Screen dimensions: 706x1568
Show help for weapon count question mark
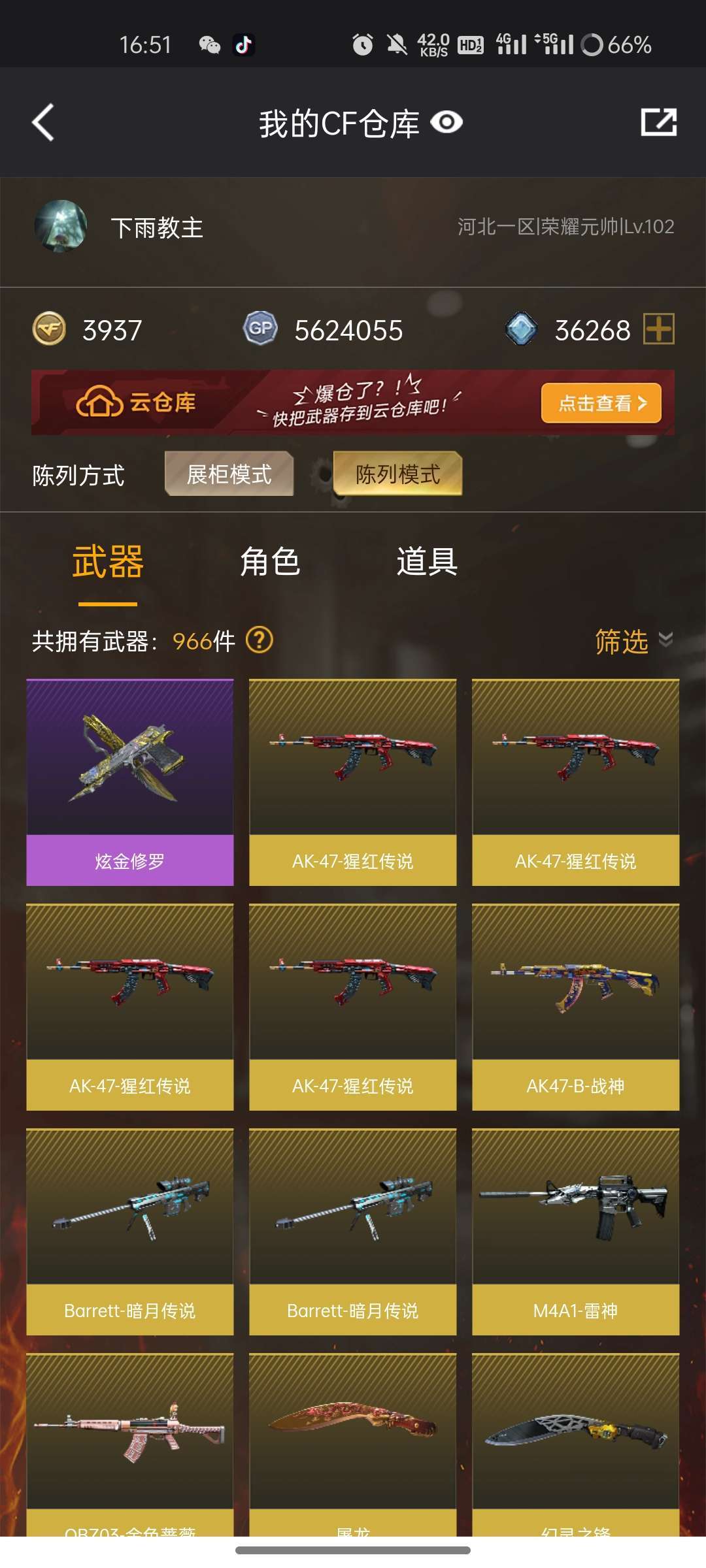point(260,640)
